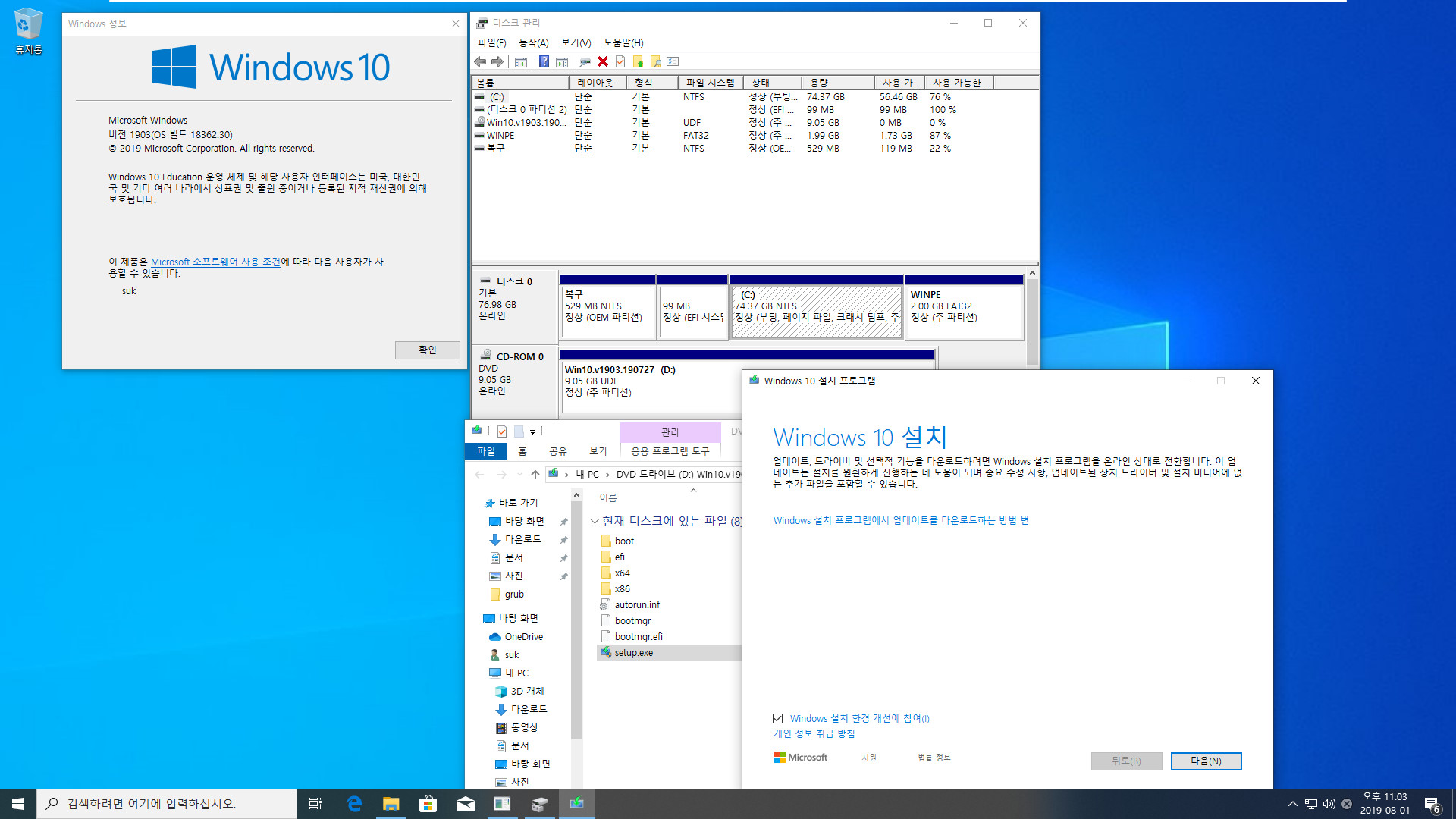The width and height of the screenshot is (1456, 819).
Task: Click the 다음(N) button in setup
Action: pyautogui.click(x=1206, y=761)
